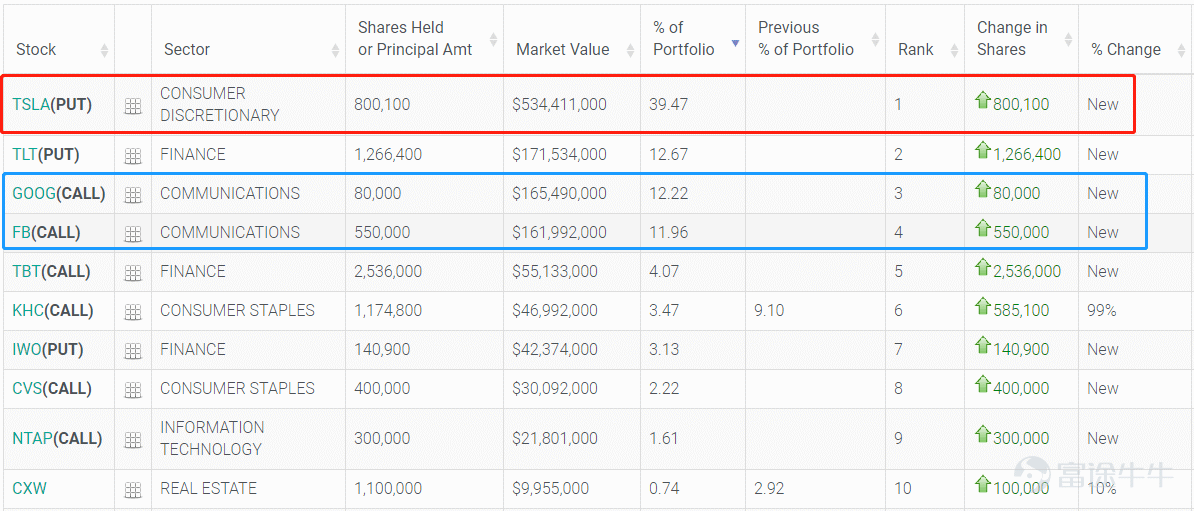Open grid icon in CVS(CALL) row
This screenshot has width=1194, height=511.
[x=132, y=389]
